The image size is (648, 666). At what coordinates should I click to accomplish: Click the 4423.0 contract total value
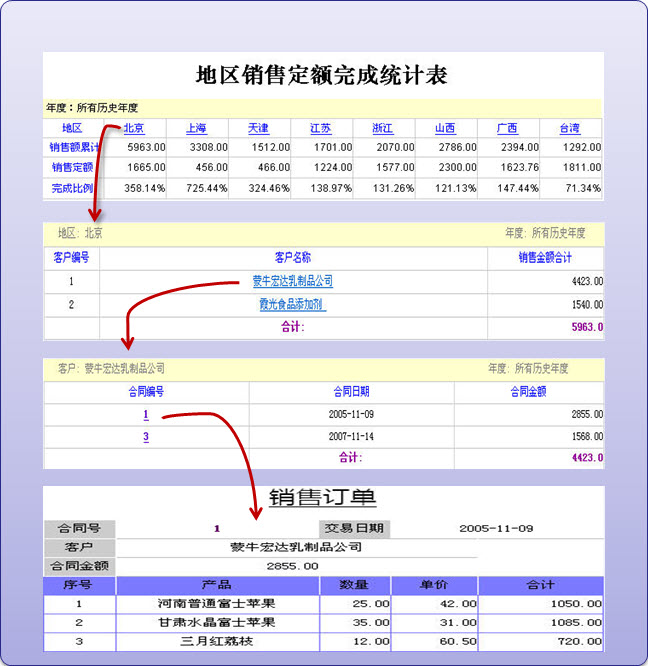[587, 458]
